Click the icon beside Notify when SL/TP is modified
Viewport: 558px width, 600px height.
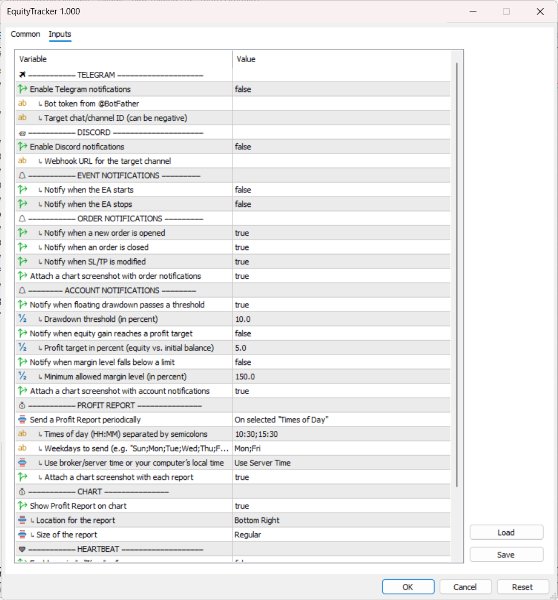pyautogui.click(x=23, y=261)
